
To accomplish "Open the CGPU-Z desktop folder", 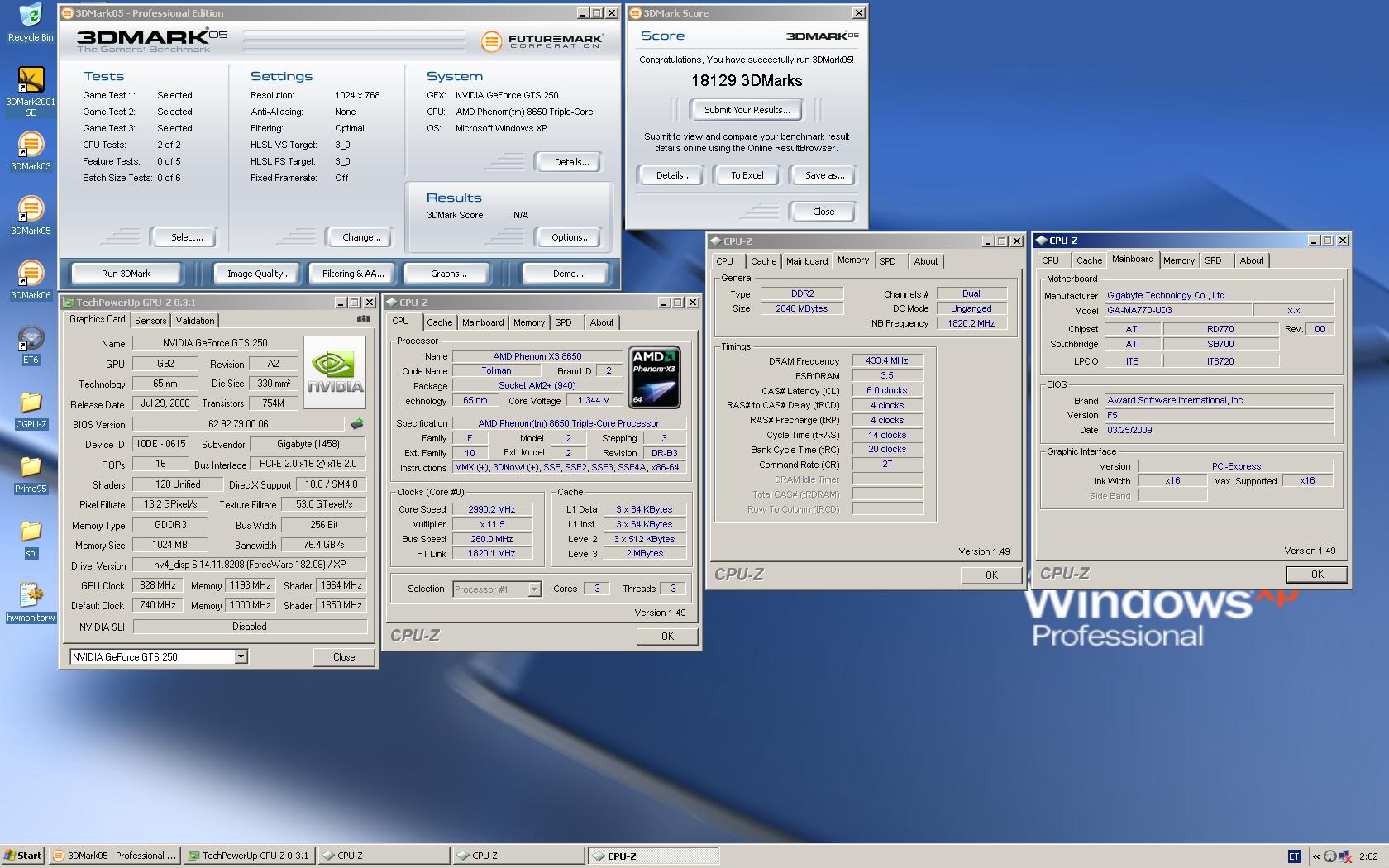I will coord(31,409).
